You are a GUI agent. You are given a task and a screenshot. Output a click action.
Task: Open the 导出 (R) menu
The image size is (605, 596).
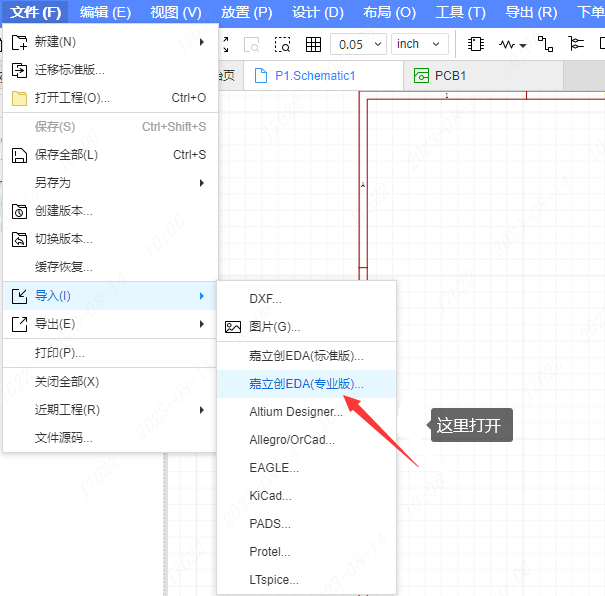[x=531, y=13]
